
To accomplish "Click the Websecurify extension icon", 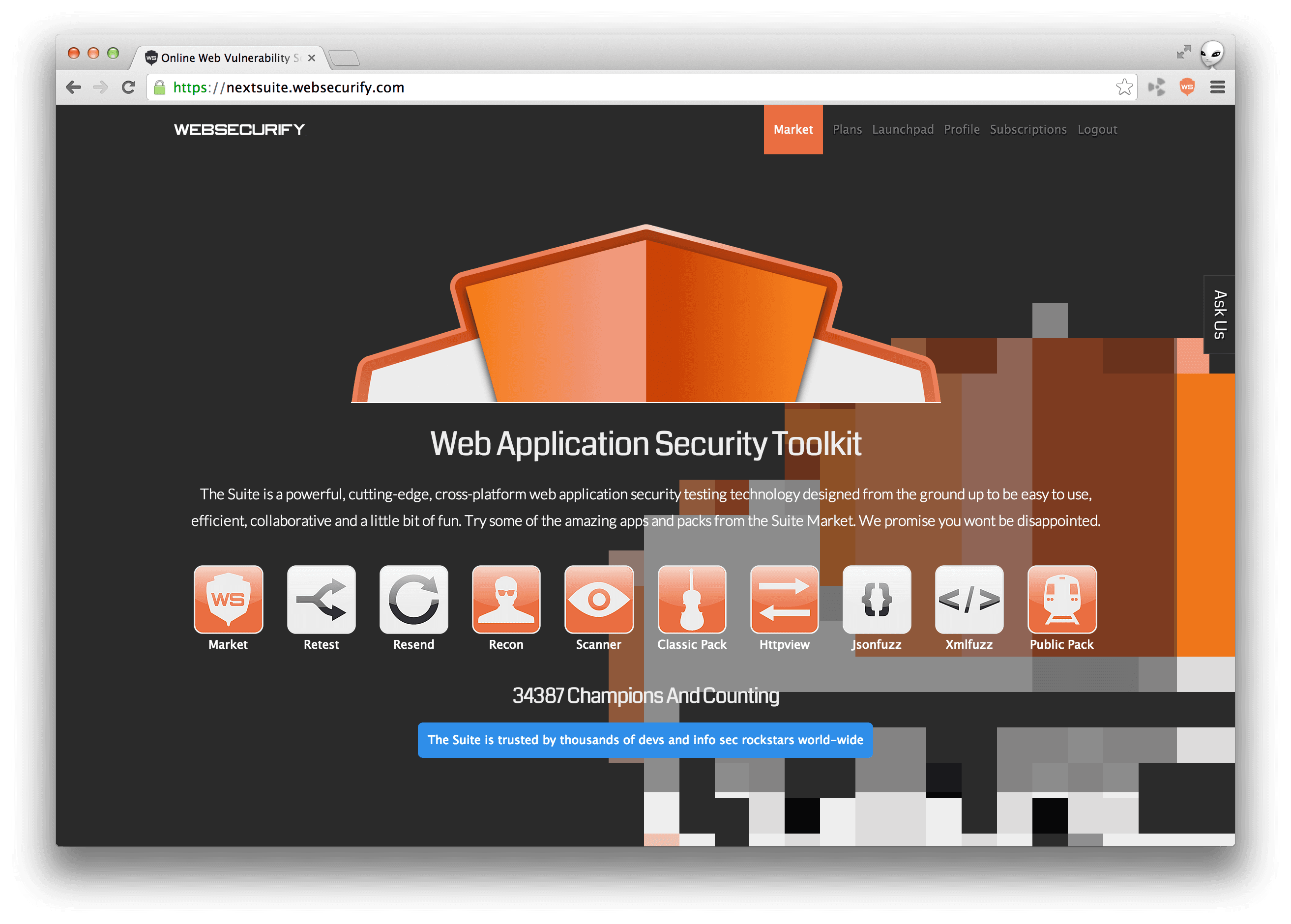I will point(1186,87).
